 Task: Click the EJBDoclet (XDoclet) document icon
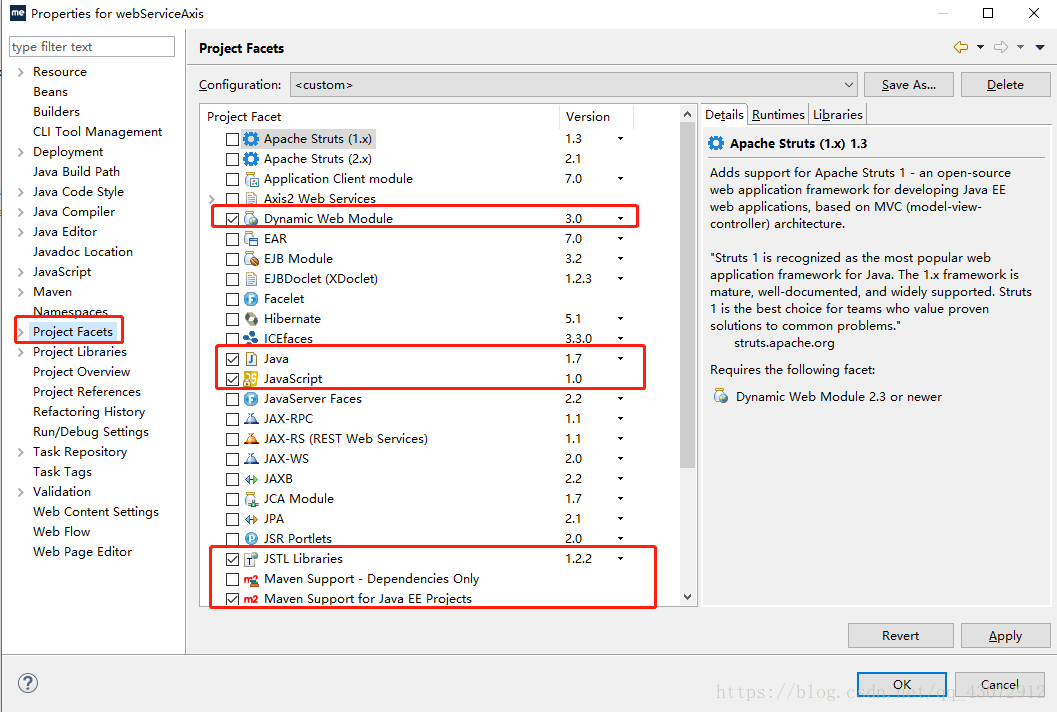click(x=251, y=279)
